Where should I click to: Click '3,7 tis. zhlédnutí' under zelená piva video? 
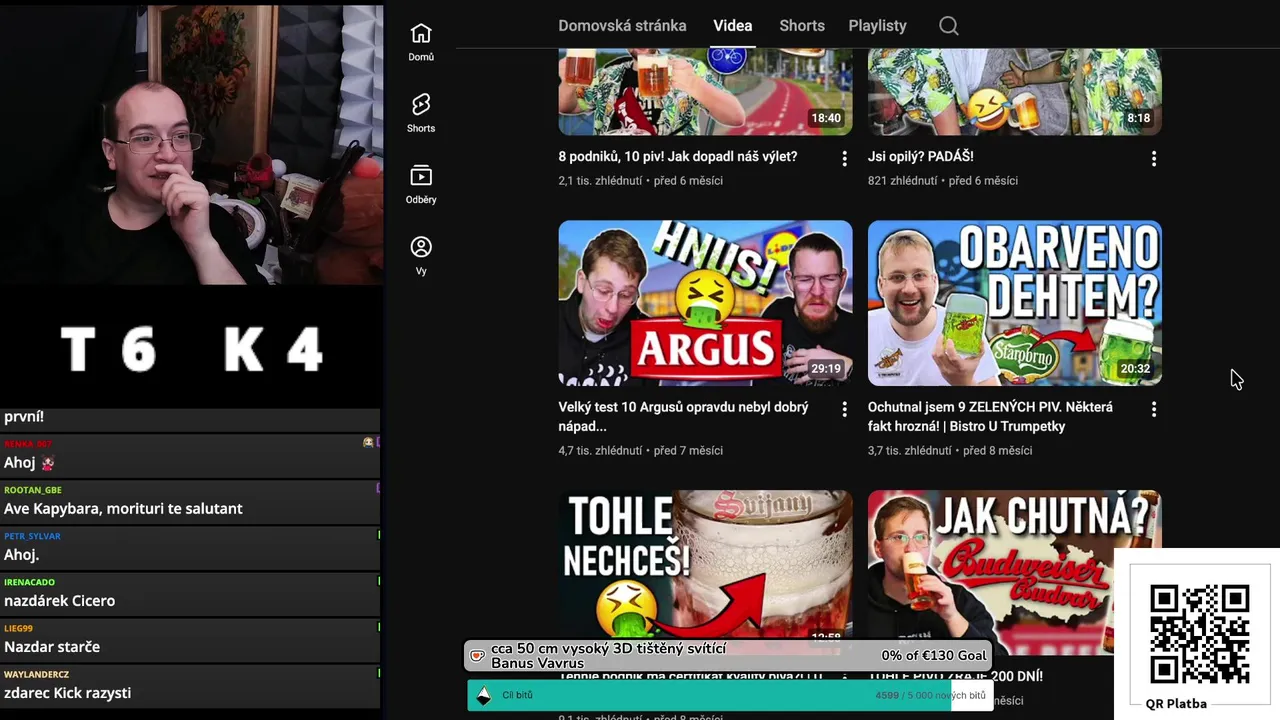[910, 450]
